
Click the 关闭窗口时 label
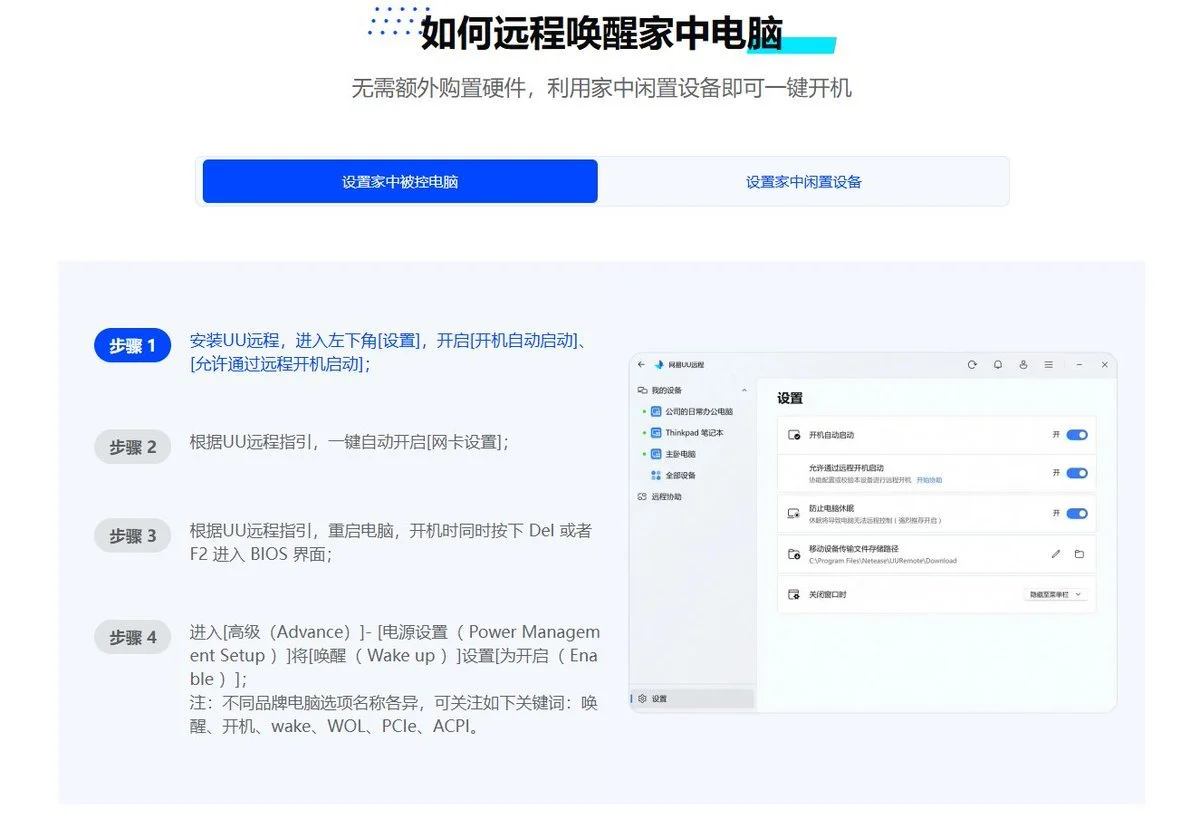pyautogui.click(x=828, y=594)
